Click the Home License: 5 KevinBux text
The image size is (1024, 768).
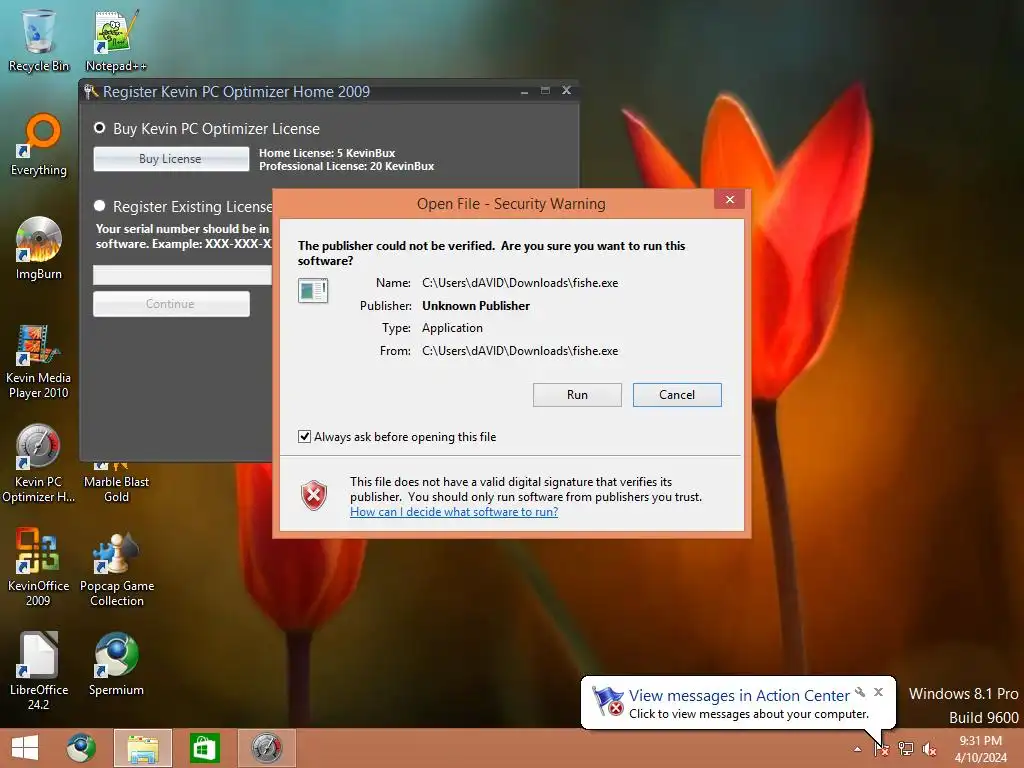(x=327, y=153)
